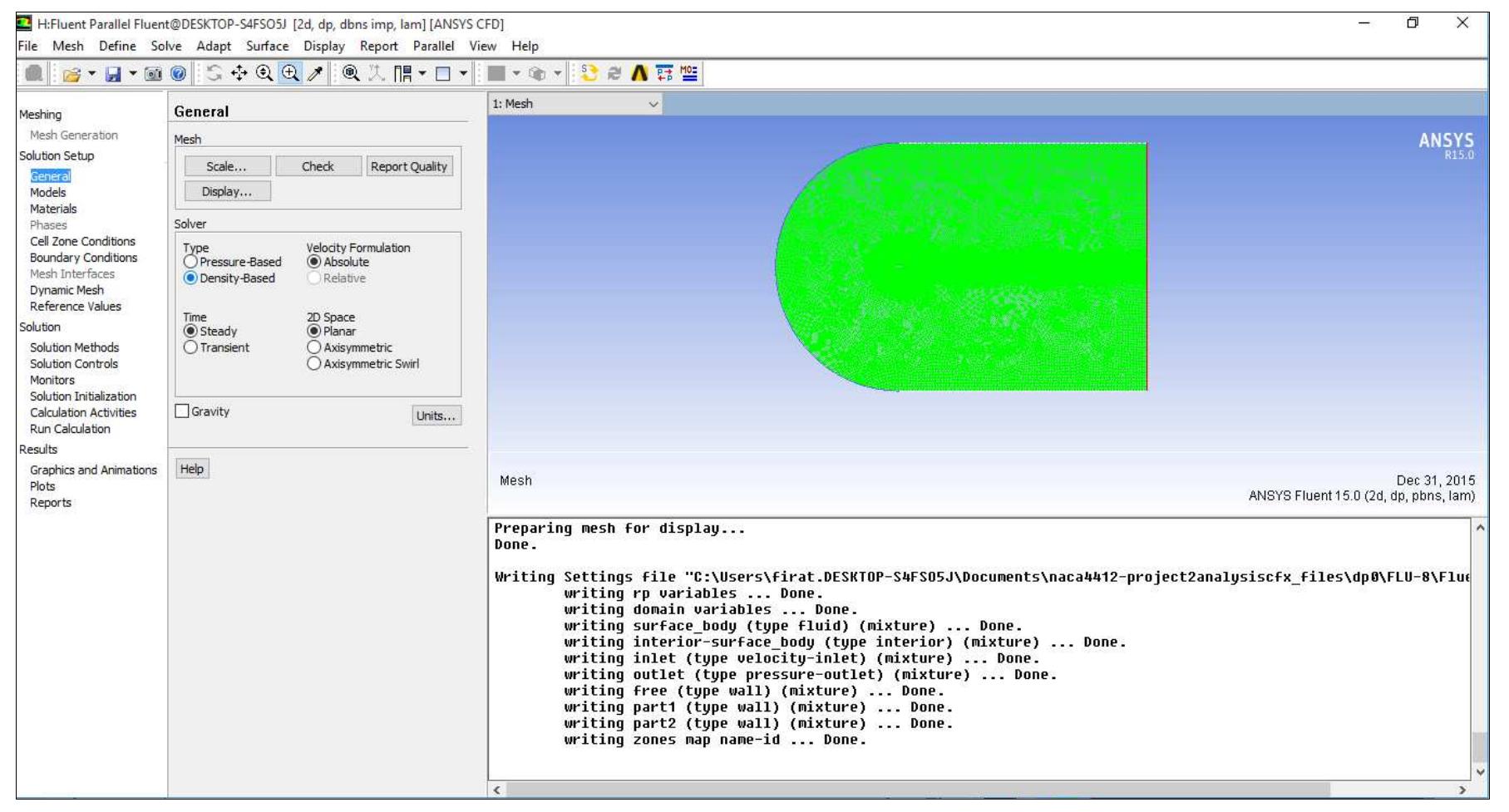Click the Report Quality button
Image resolution: width=1509 pixels, height=812 pixels.
click(408, 167)
